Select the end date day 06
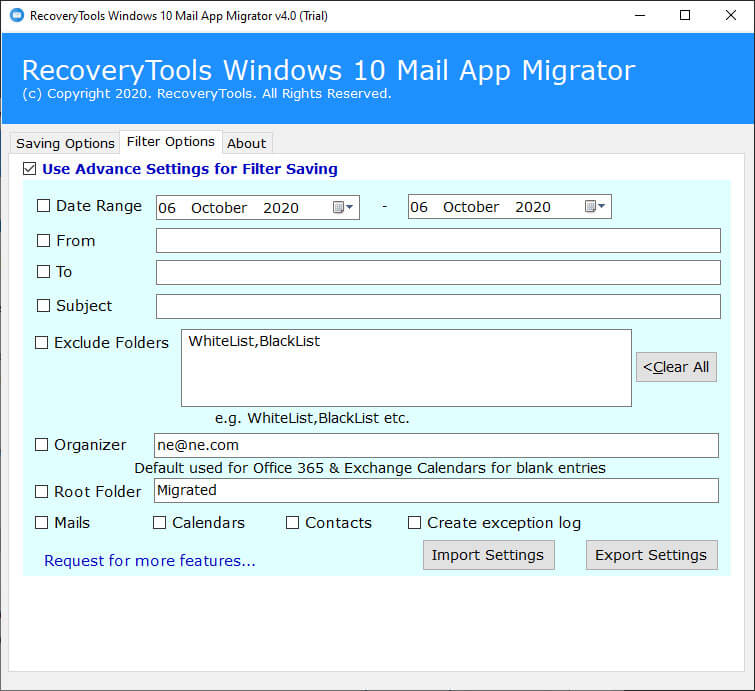This screenshot has width=755, height=691. (x=419, y=207)
